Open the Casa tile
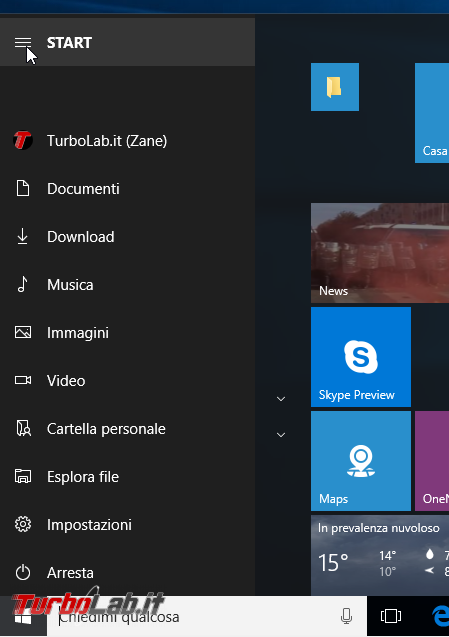 pos(432,113)
